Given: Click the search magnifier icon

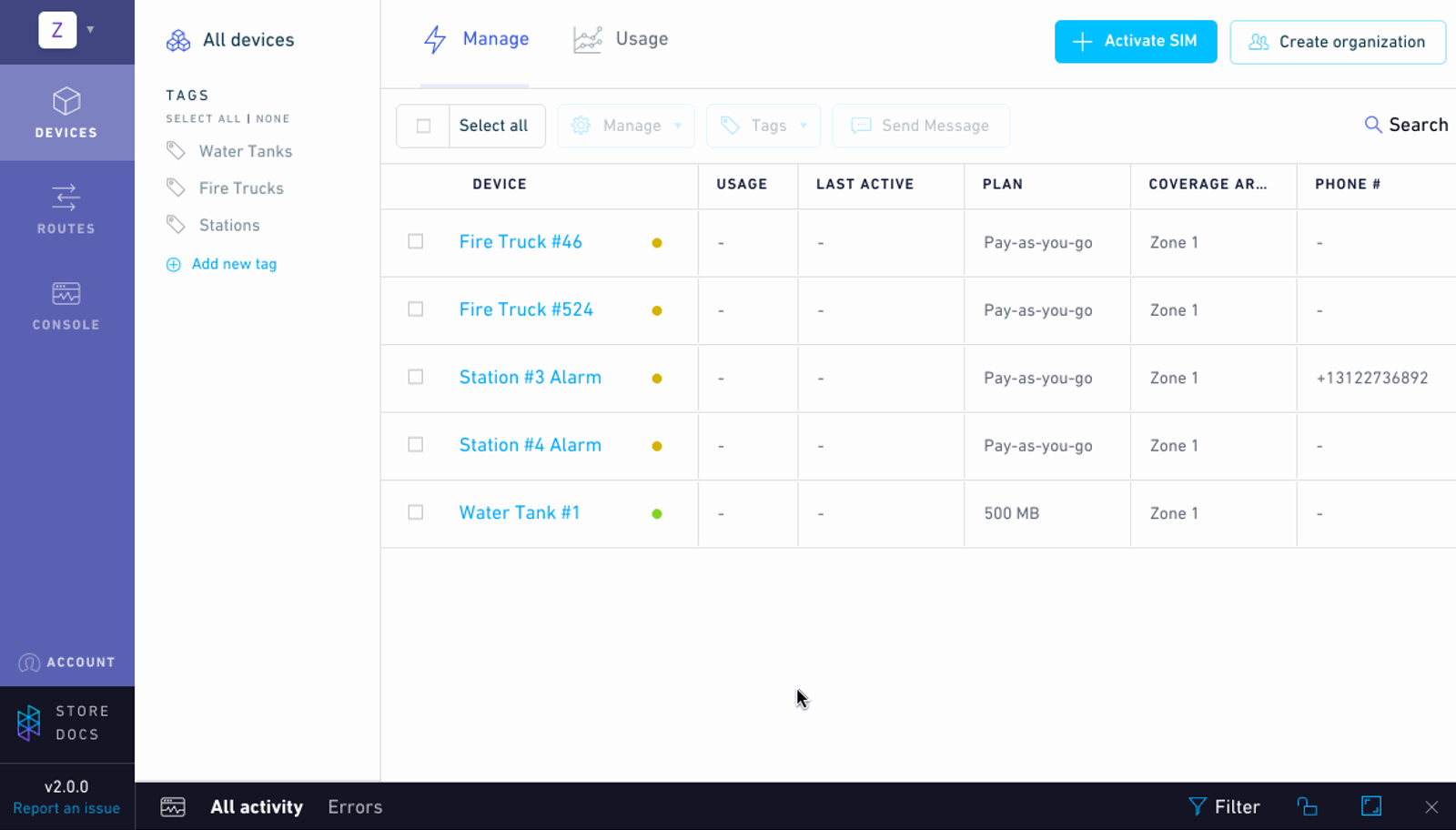Looking at the screenshot, I should coord(1373,125).
